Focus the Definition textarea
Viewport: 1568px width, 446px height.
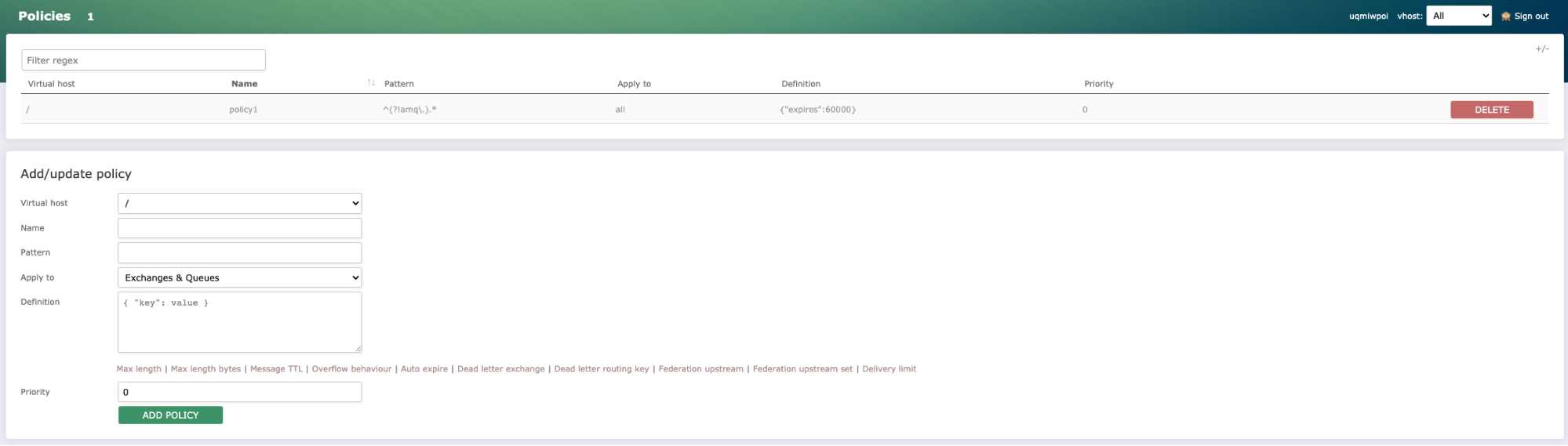[239, 322]
